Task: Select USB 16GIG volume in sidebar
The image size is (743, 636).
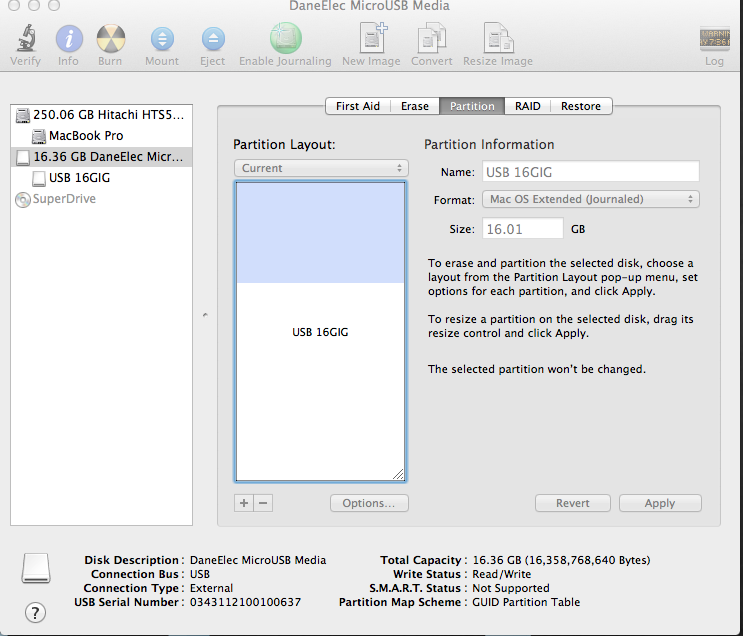Action: coord(101,178)
